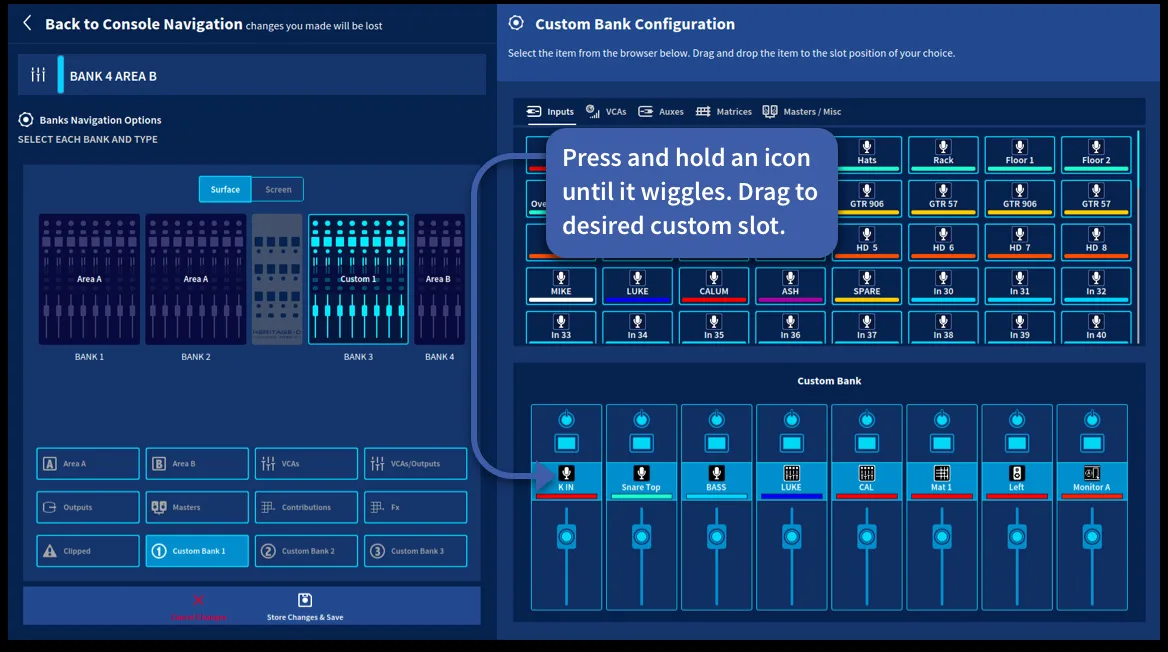Toggle square button on K IN strip
The height and width of the screenshot is (652, 1168).
[x=566, y=444]
